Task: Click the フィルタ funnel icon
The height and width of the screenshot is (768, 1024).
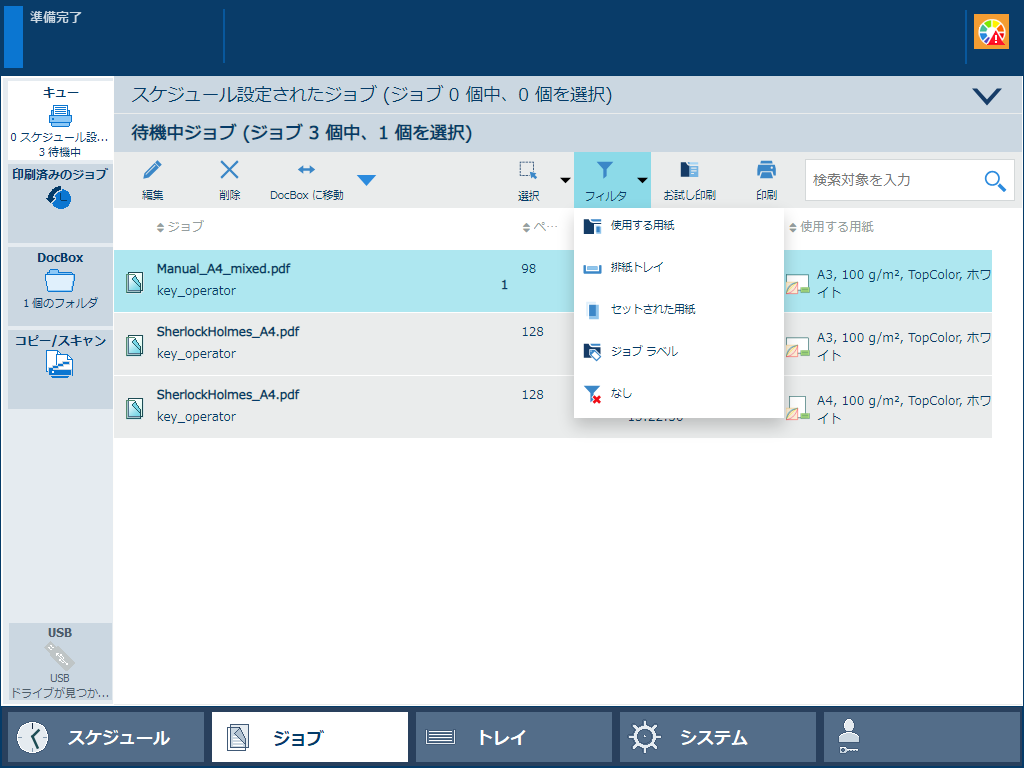Action: (605, 170)
